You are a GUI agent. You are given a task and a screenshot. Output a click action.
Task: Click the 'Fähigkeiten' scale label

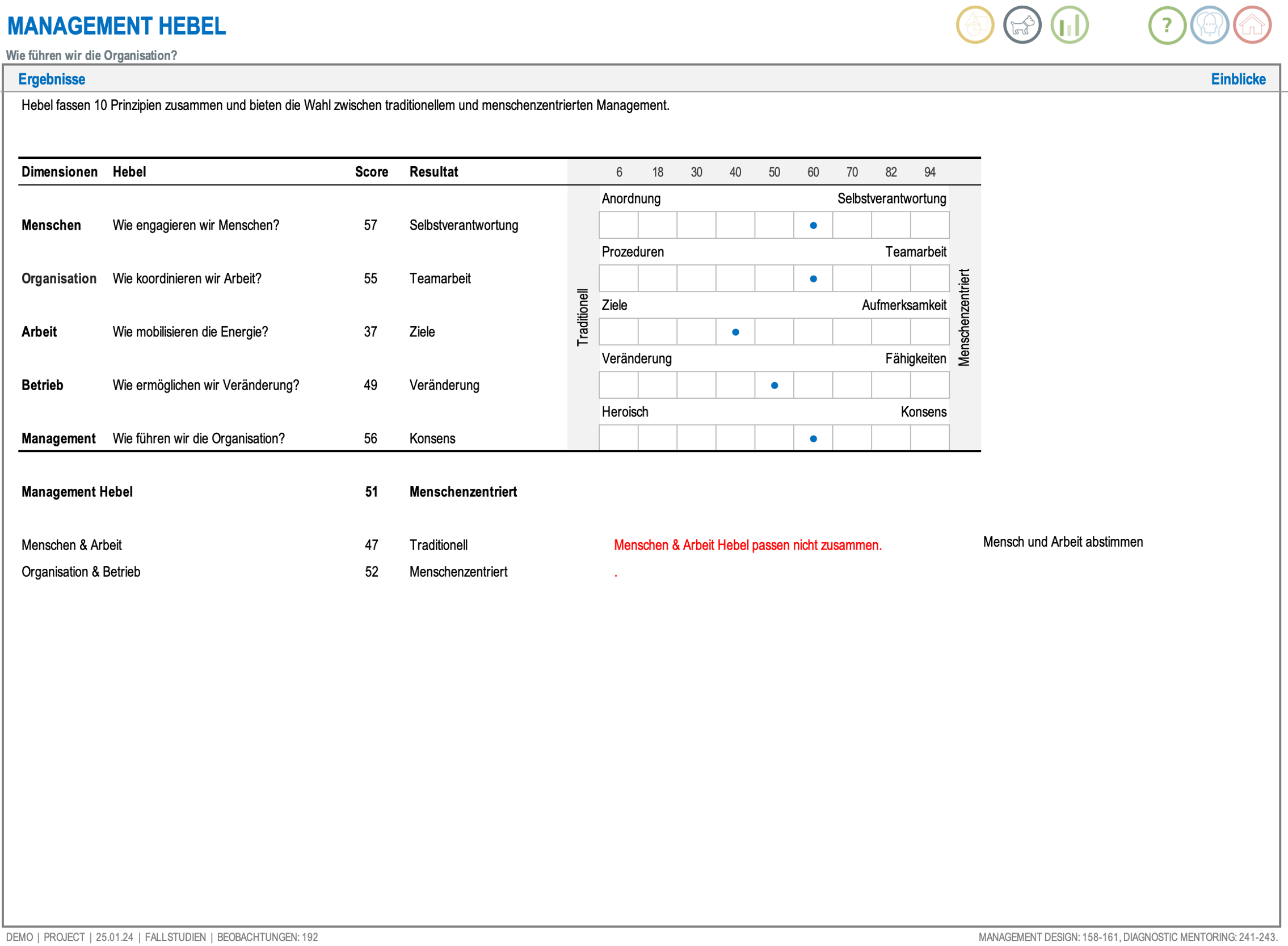pos(916,358)
